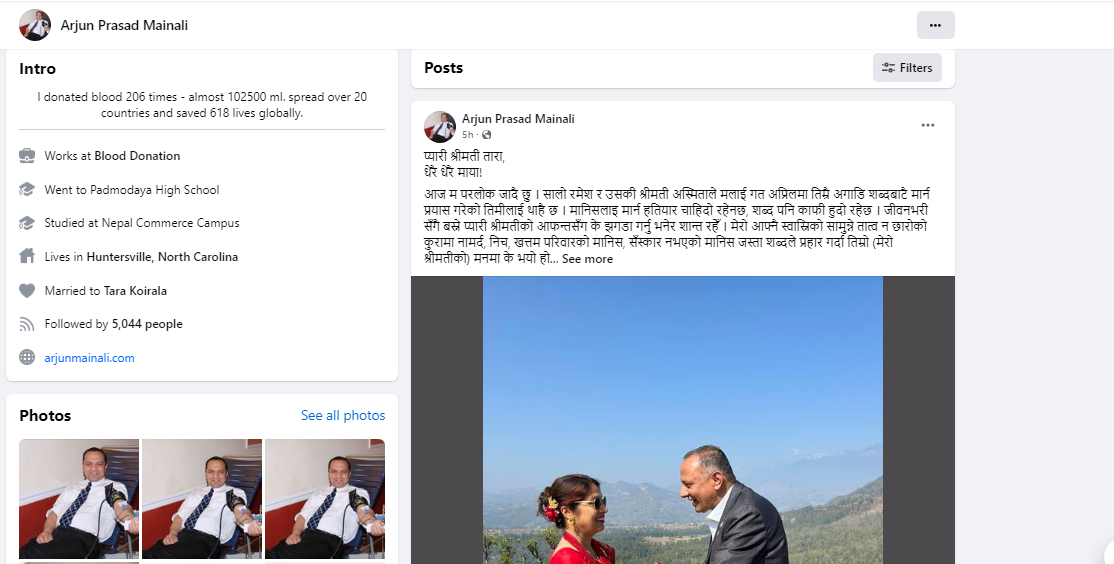Click the public audience globe icon on post
The image size is (1114, 564).
(x=487, y=135)
